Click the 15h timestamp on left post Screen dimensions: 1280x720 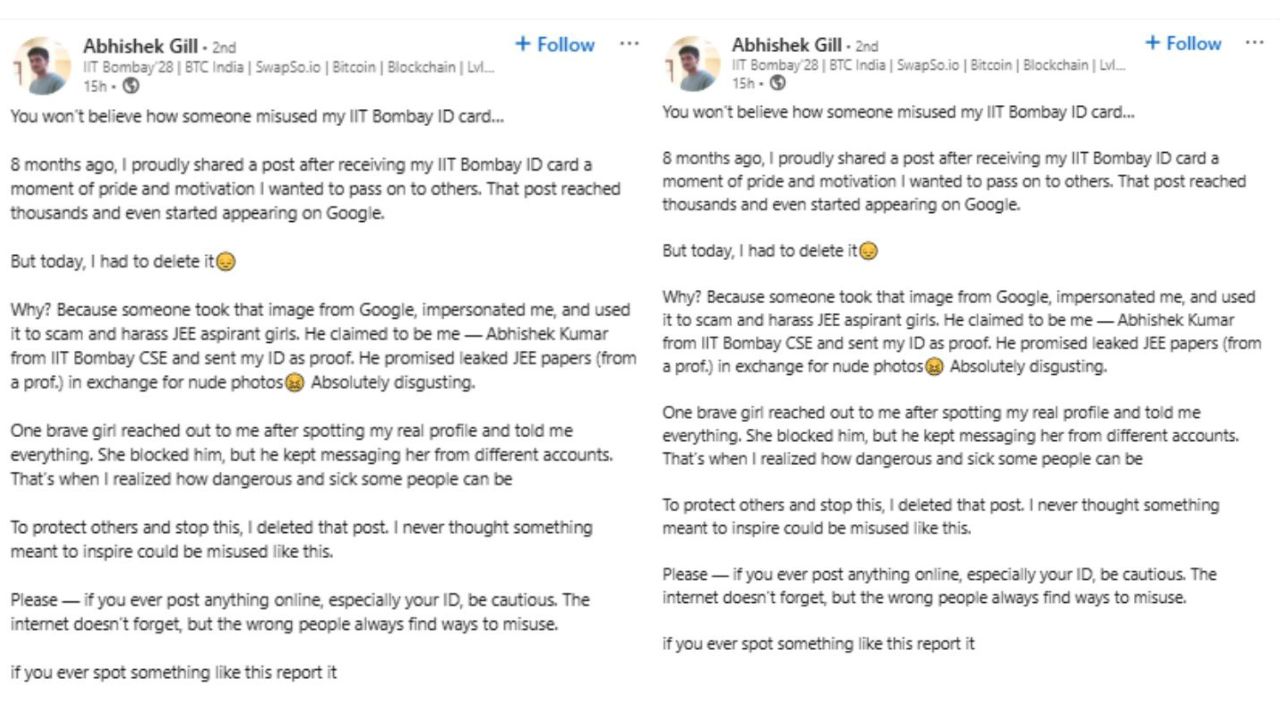click(x=95, y=87)
